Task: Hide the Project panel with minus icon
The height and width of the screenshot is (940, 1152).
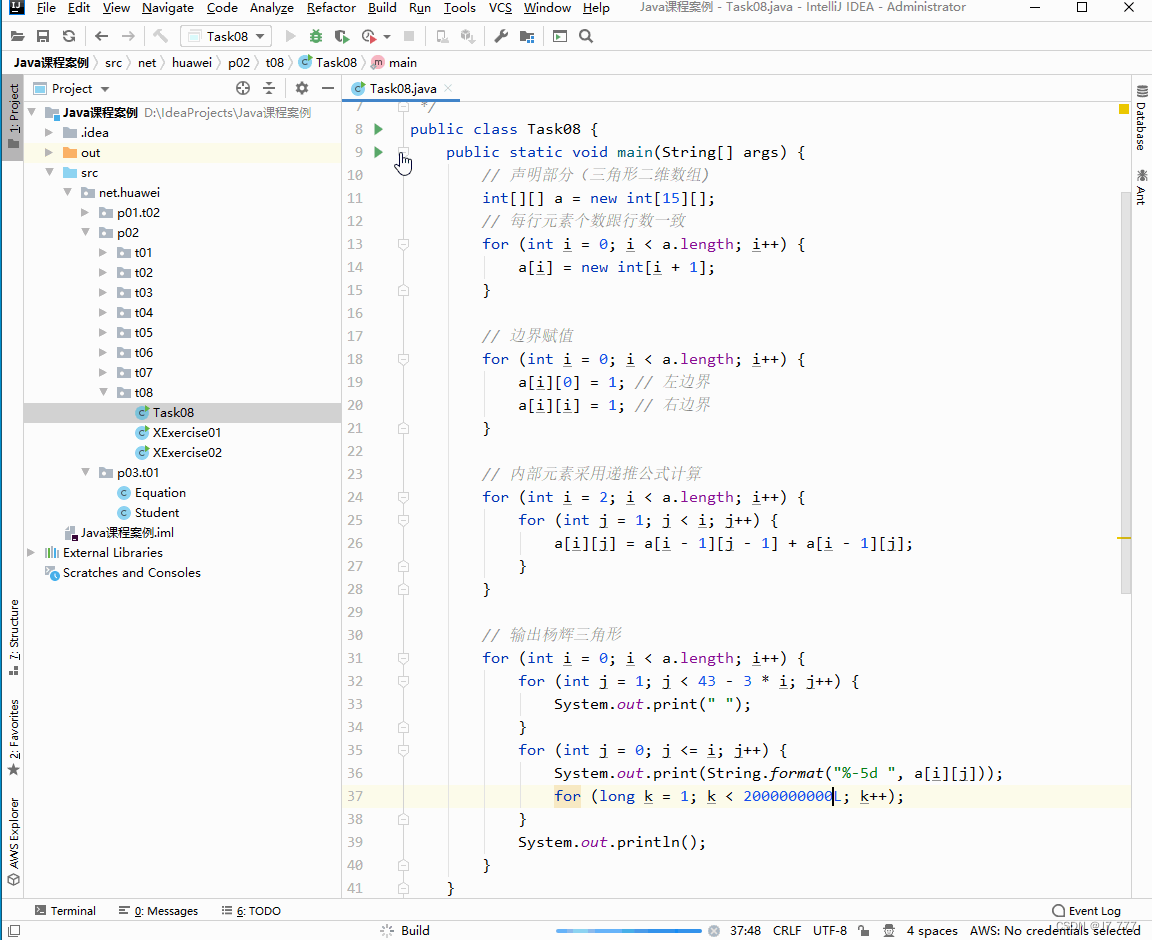Action: pos(328,88)
